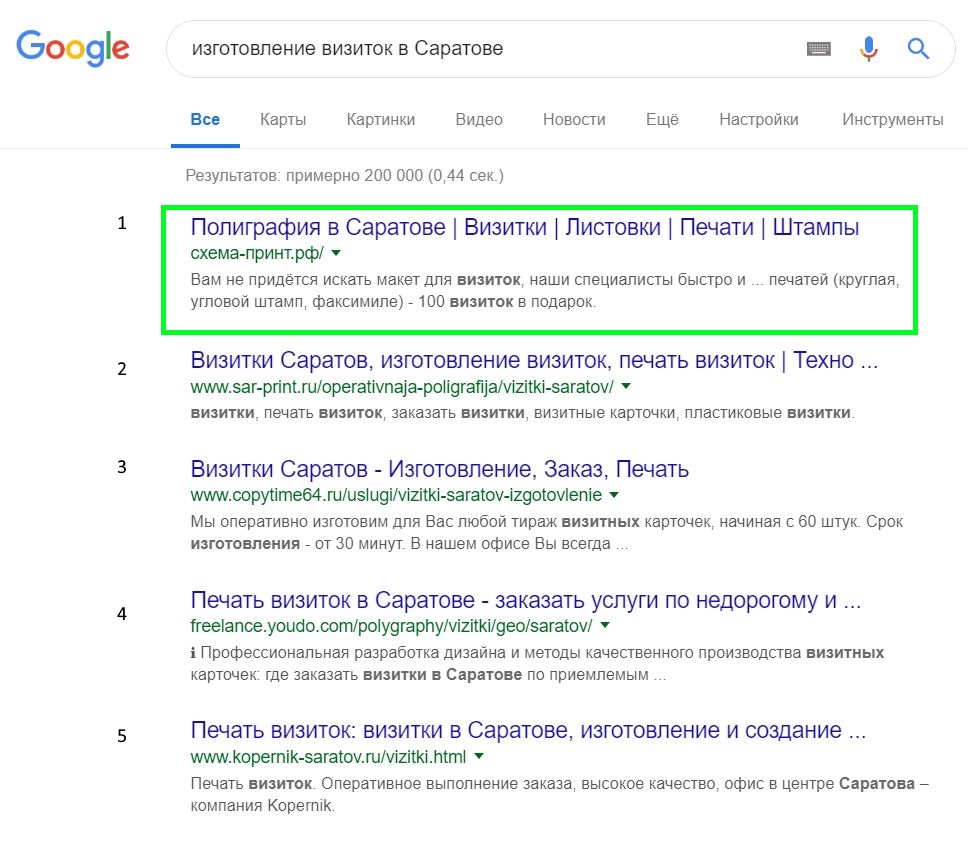968x847 pixels.
Task: Switch to the Карты tab
Action: click(x=283, y=119)
